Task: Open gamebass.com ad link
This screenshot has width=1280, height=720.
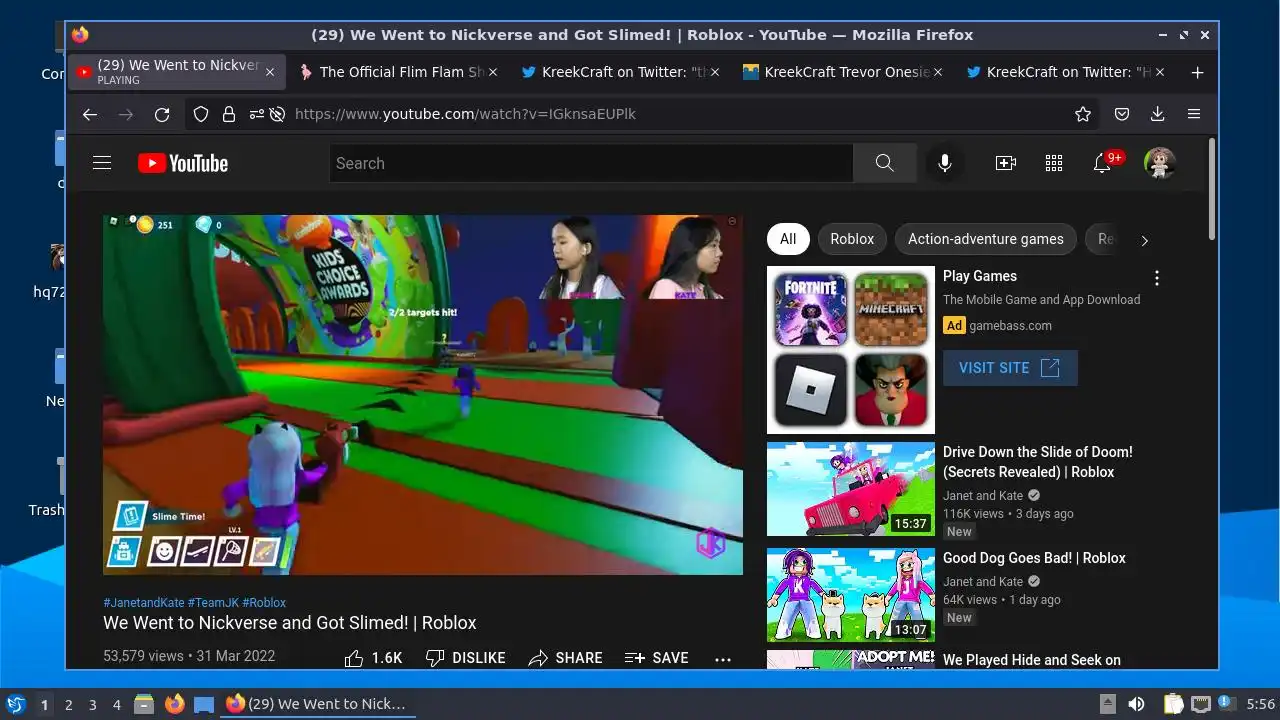Action: 1010,325
